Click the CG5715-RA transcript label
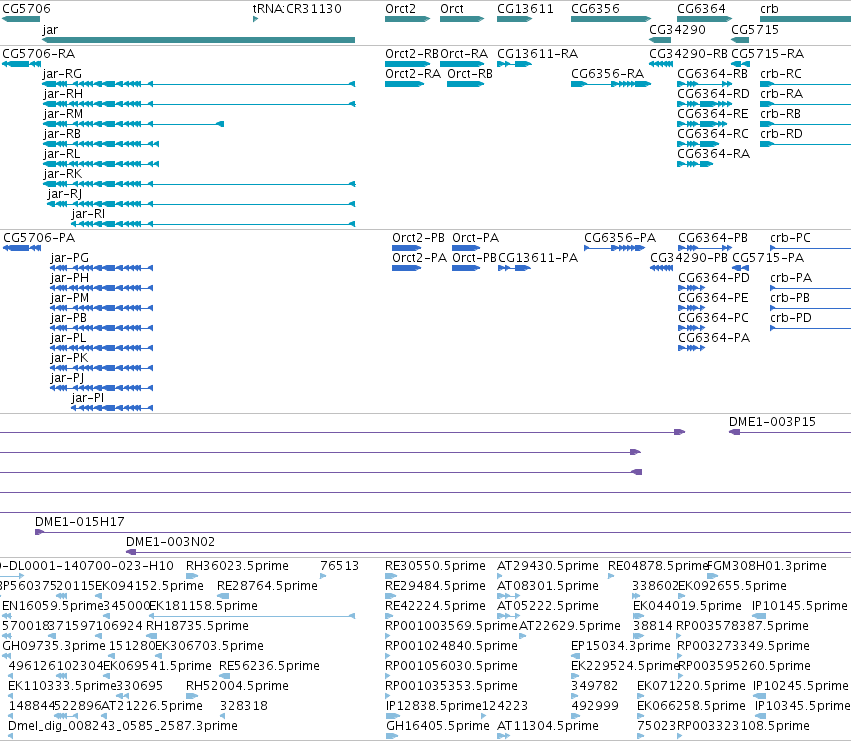851x741 pixels. click(767, 54)
